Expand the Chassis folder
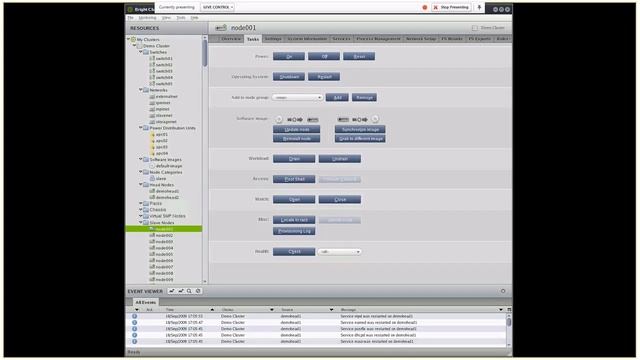 pyautogui.click(x=141, y=210)
